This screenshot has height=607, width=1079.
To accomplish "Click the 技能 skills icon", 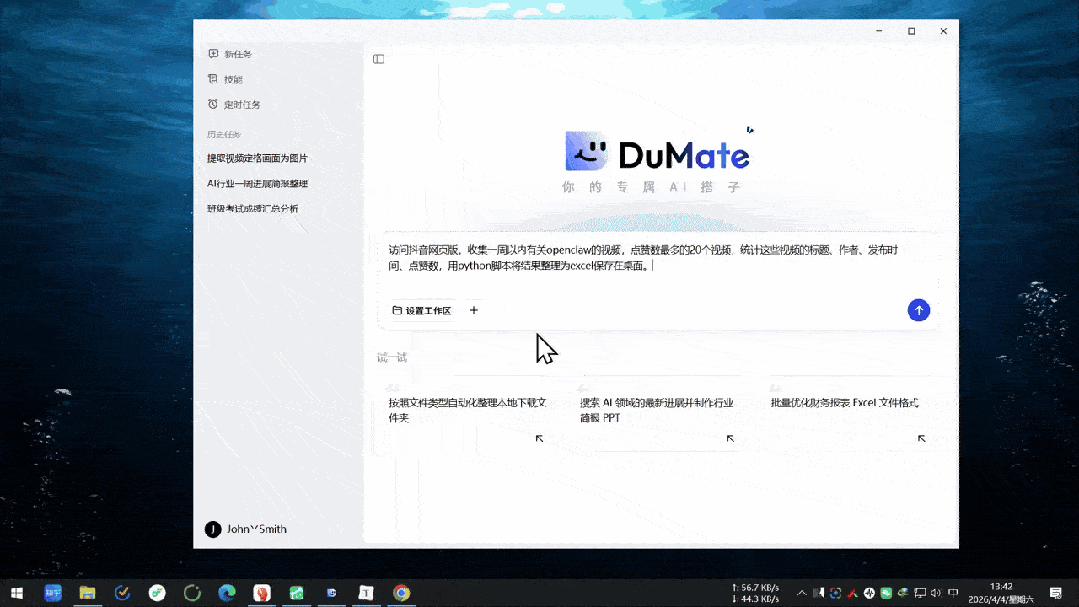I will pos(213,79).
